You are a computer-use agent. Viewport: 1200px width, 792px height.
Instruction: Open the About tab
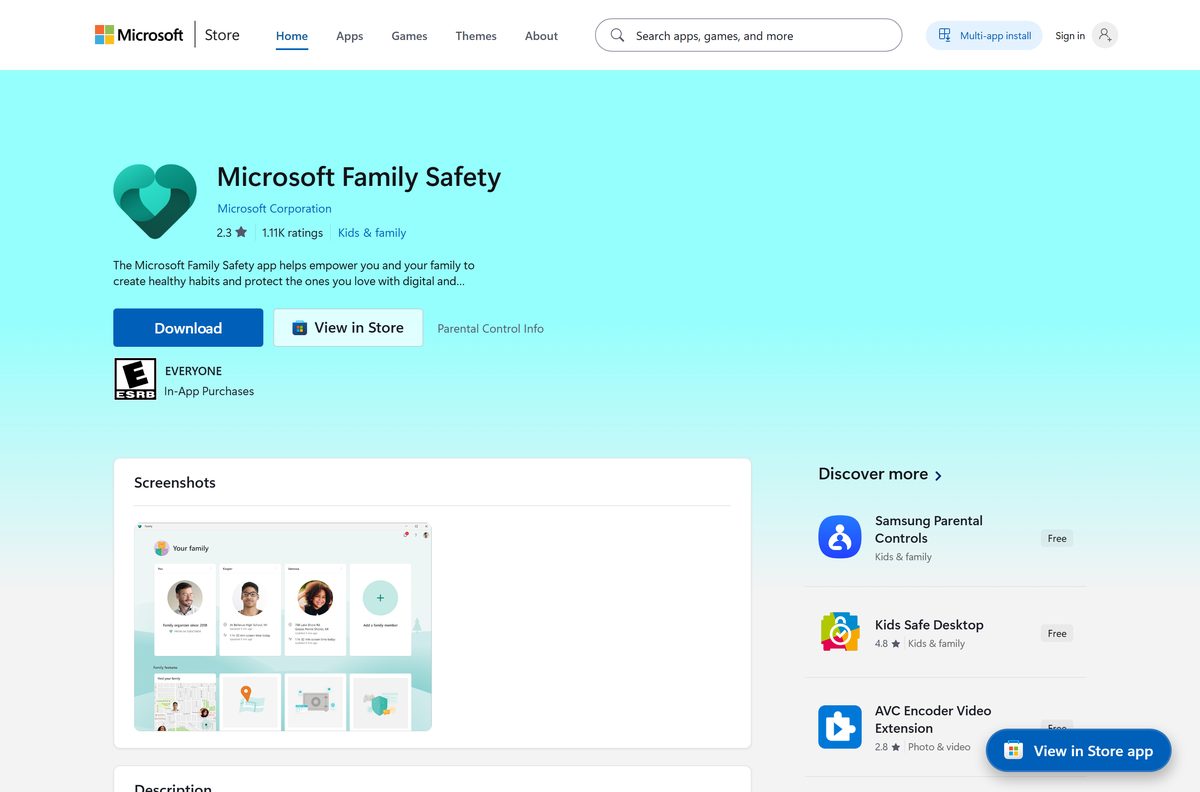coord(541,36)
